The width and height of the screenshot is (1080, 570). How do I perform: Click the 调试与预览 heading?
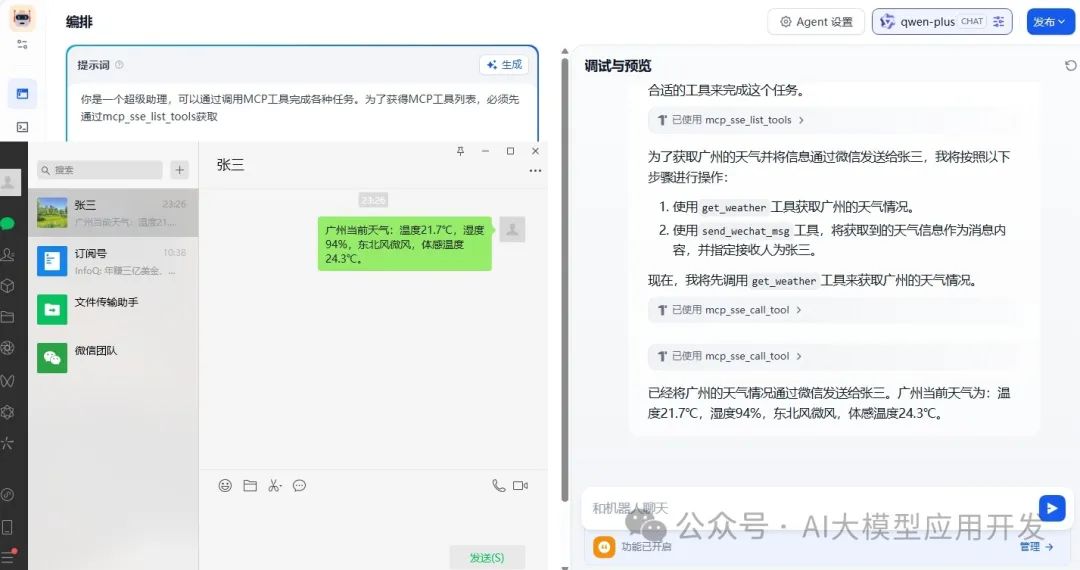[617, 66]
